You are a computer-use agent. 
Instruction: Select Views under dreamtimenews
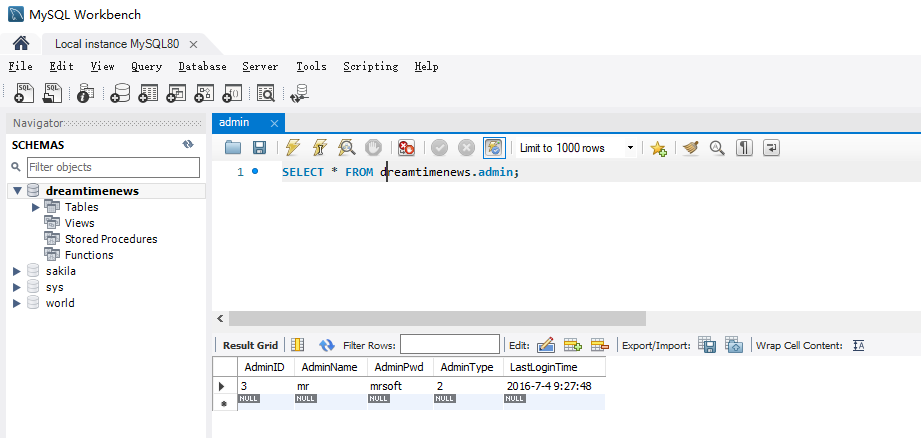click(x=79, y=223)
